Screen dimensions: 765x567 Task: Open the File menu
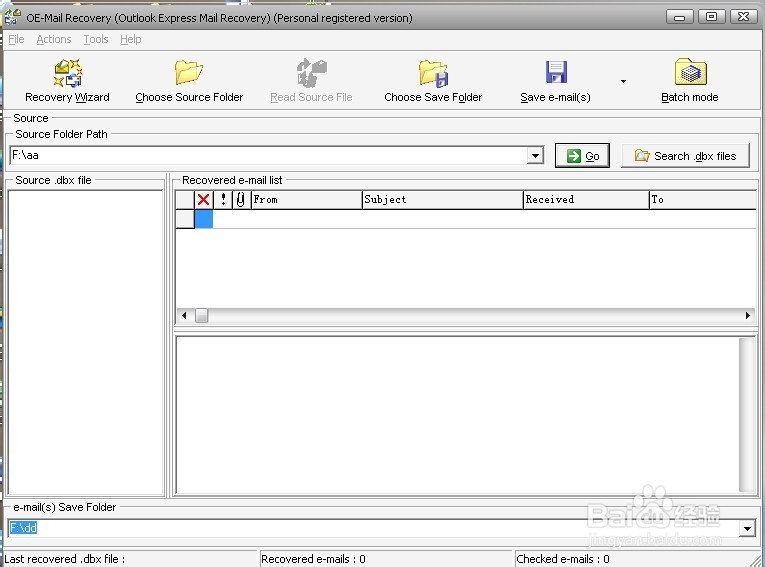(x=16, y=39)
